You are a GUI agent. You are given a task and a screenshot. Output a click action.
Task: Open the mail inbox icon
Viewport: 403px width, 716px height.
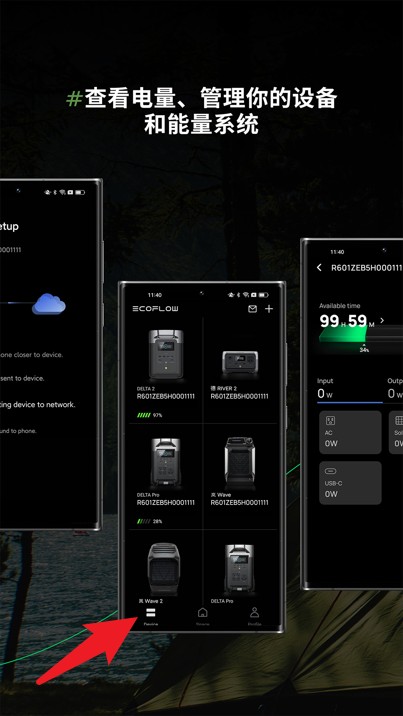[x=252, y=309]
